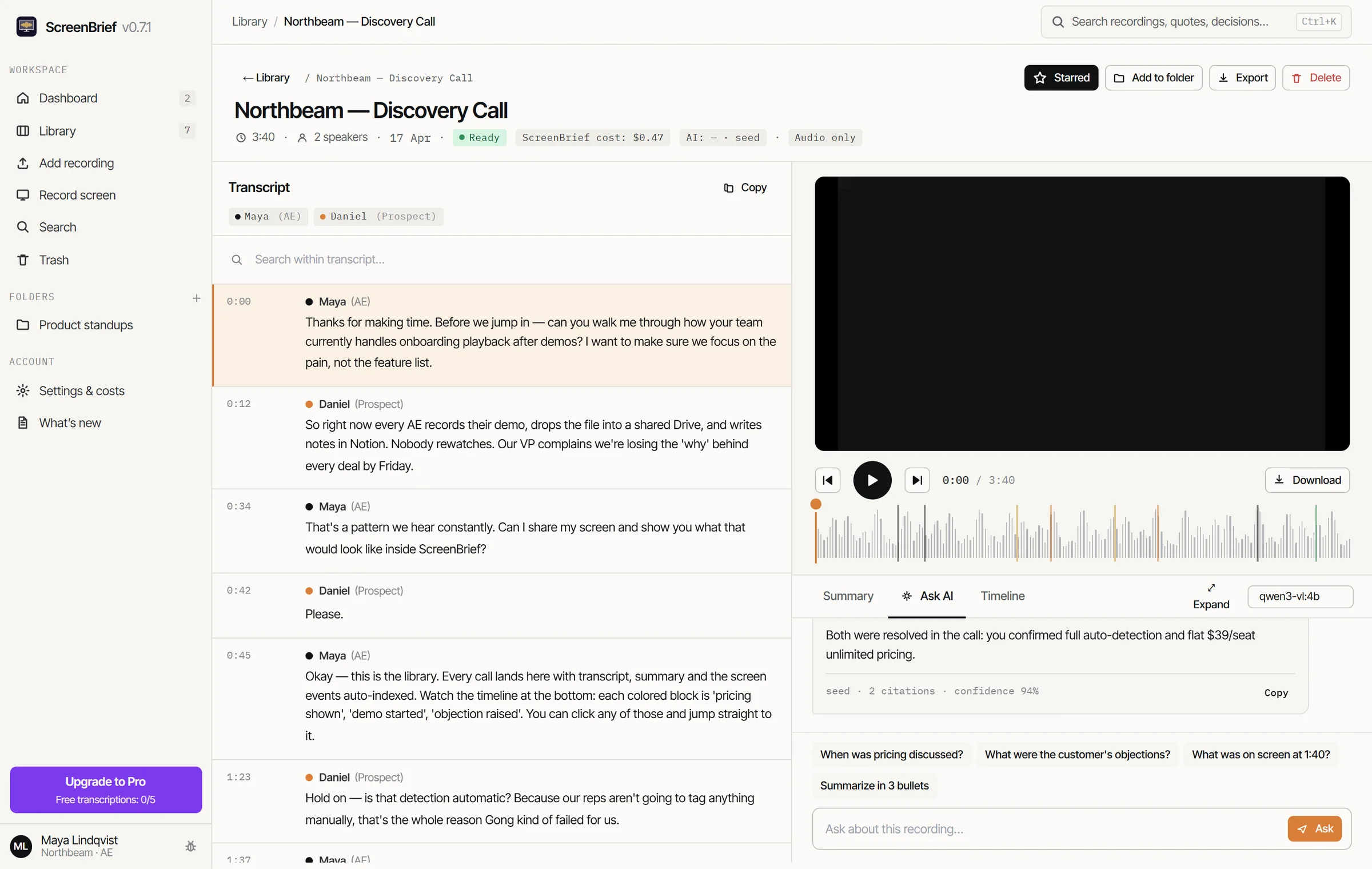Toggle the Starred button

coord(1061,78)
